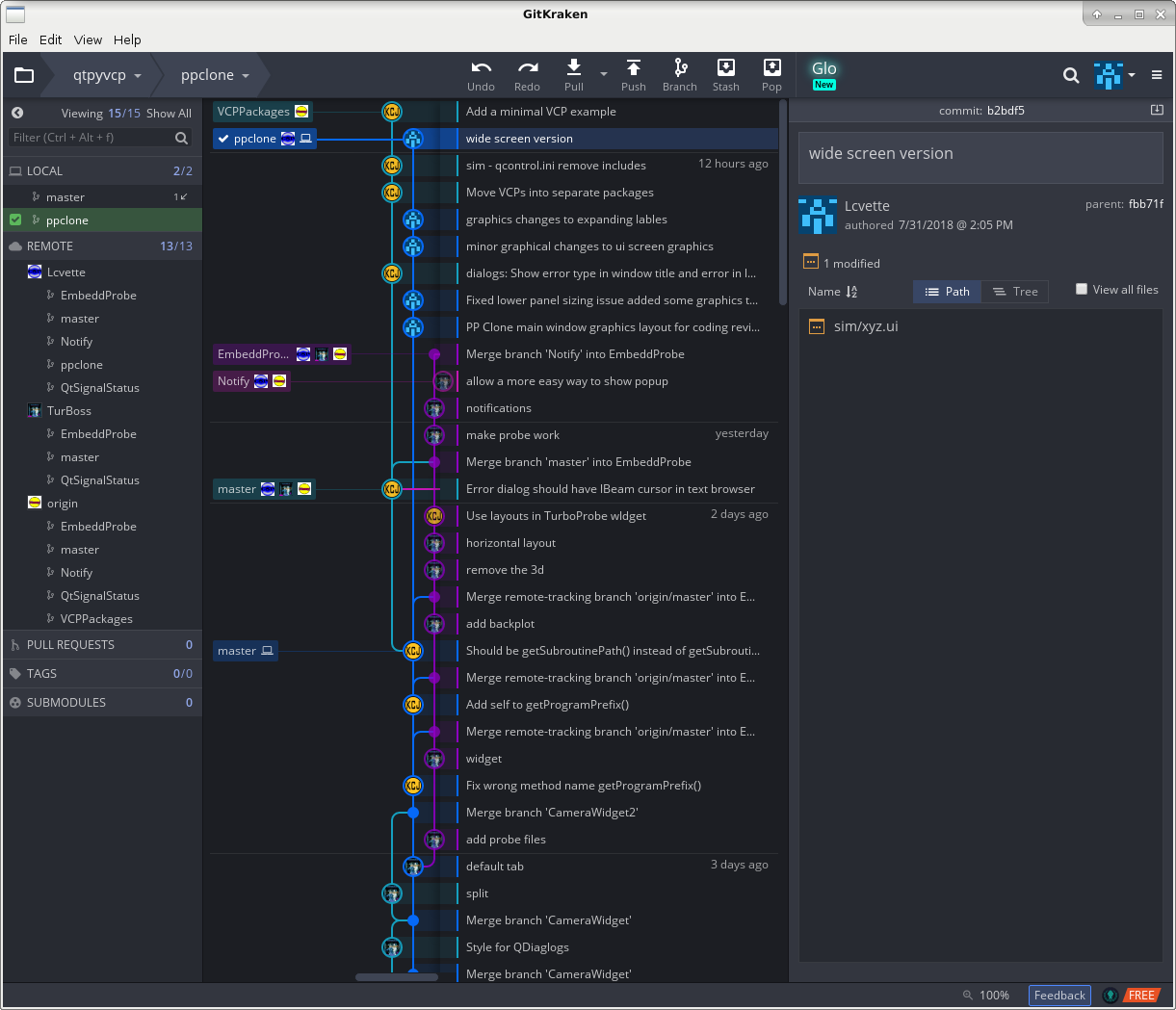This screenshot has width=1176, height=1010.
Task: Click the VCPPackages branch label in graph
Action: (x=262, y=112)
